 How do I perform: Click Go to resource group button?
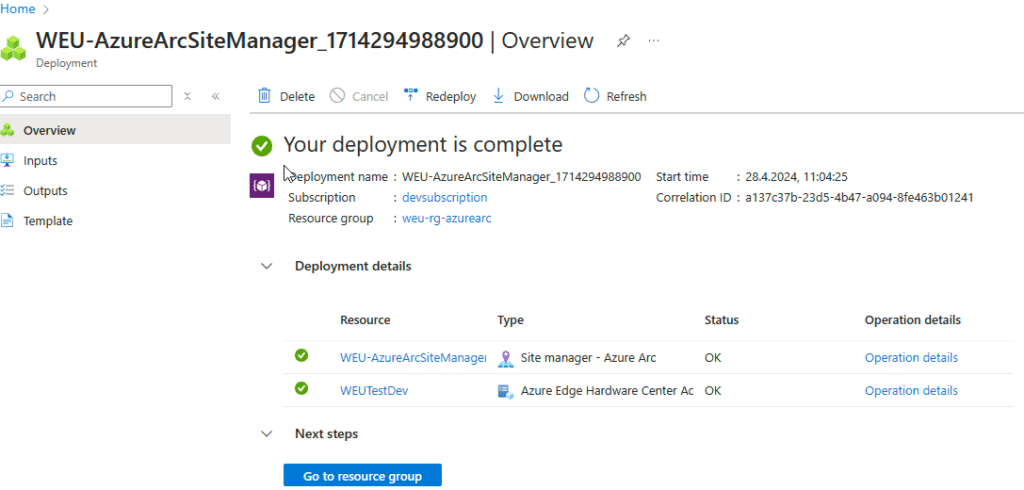click(x=362, y=476)
